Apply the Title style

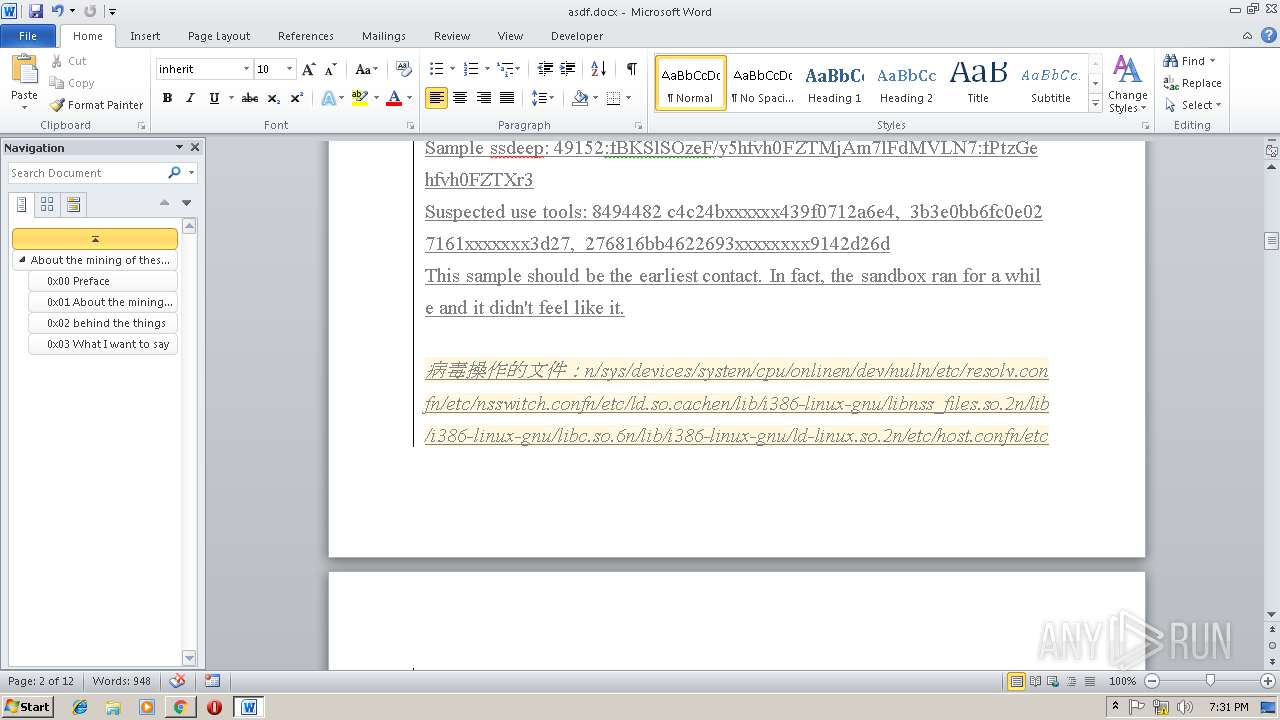point(978,83)
